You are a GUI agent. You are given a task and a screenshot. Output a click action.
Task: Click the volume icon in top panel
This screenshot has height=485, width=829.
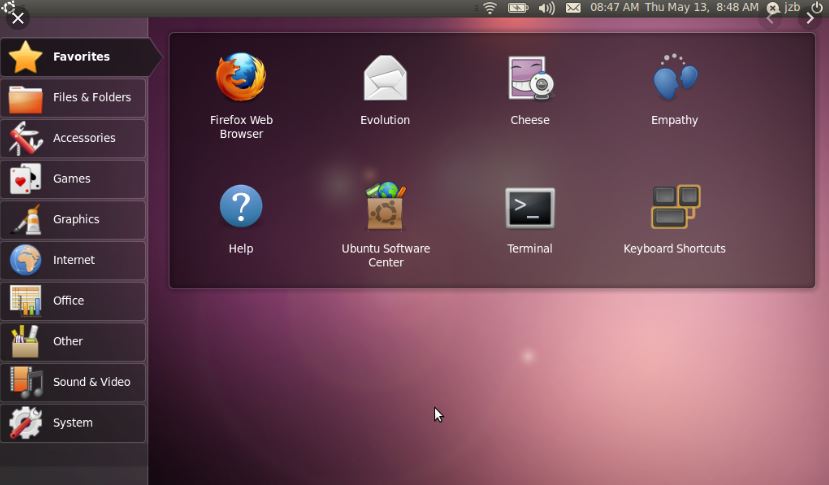tap(546, 8)
